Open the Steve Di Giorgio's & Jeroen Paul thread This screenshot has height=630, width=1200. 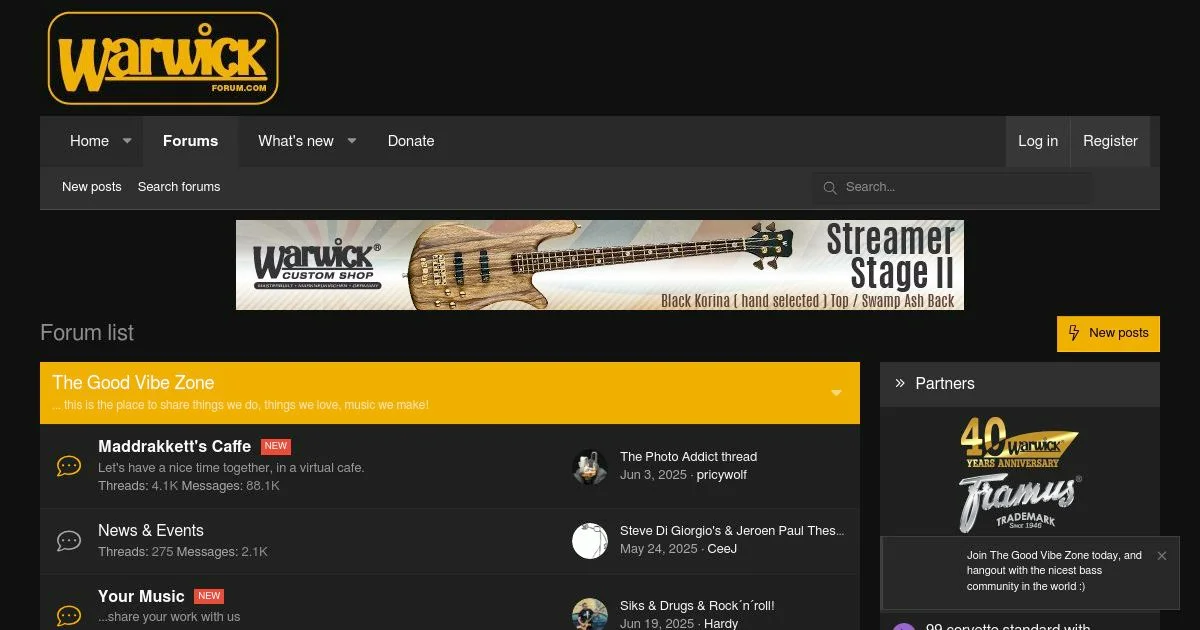[x=732, y=531]
